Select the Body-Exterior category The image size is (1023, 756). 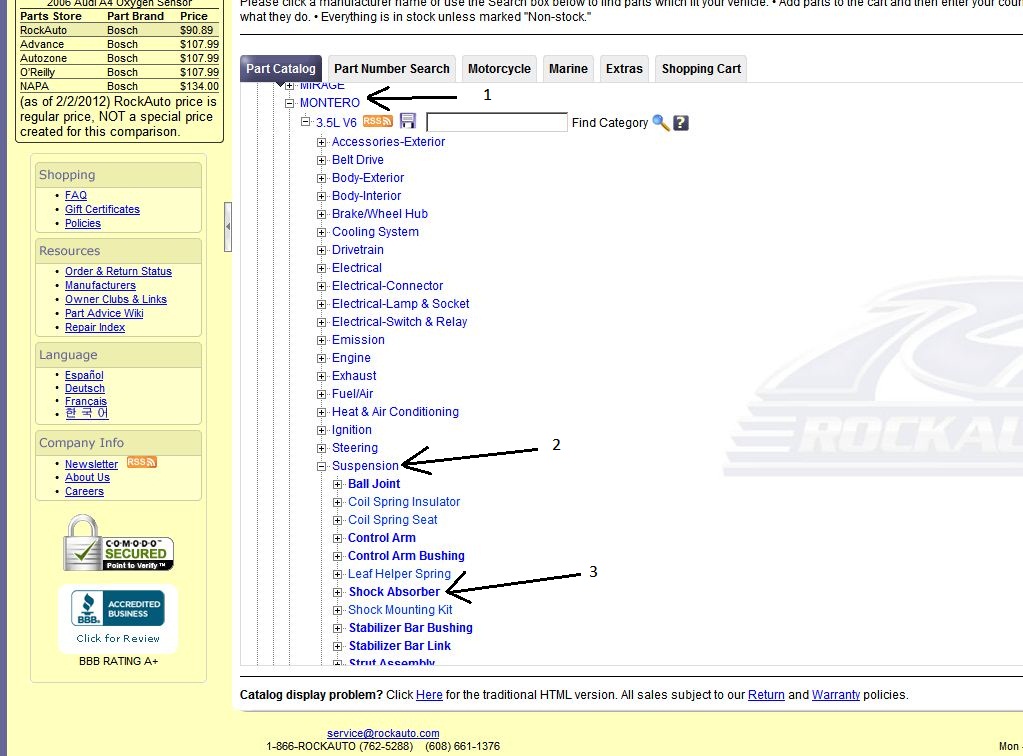[x=368, y=178]
